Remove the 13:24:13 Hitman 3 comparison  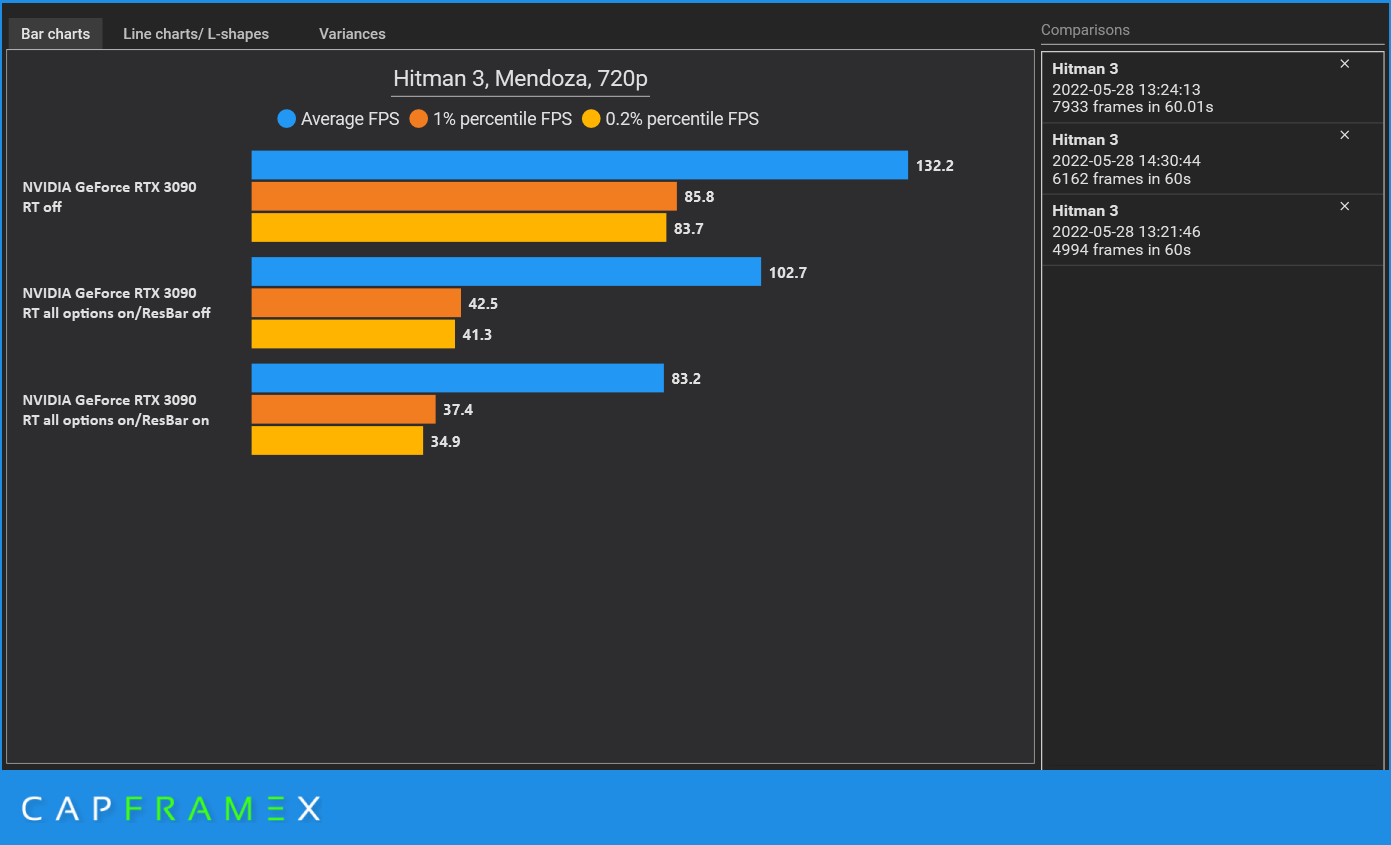[x=1344, y=64]
